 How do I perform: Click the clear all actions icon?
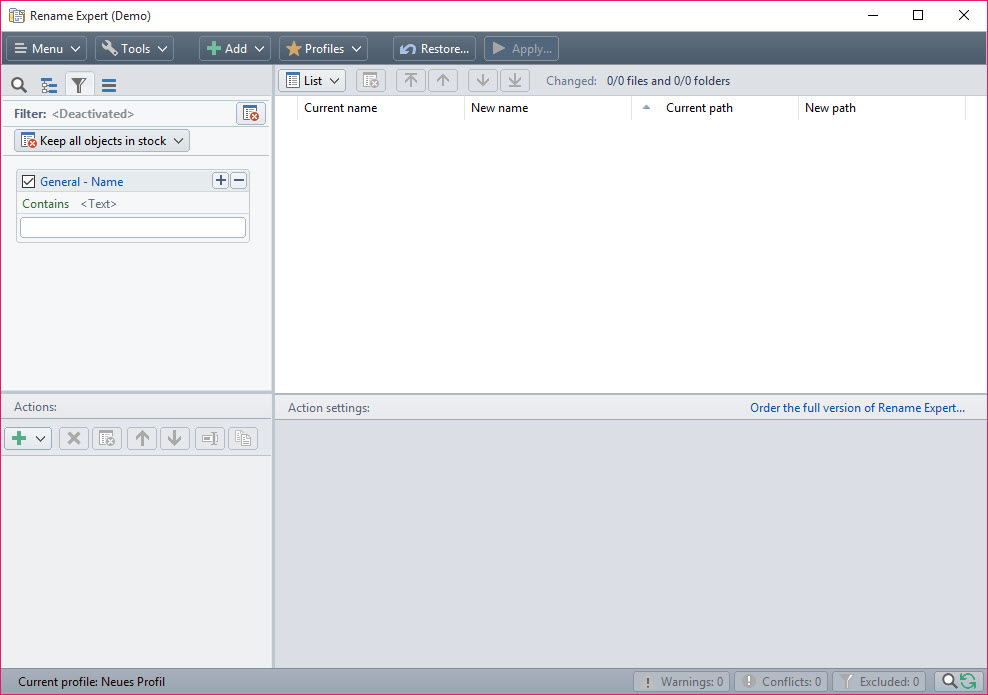pos(107,438)
